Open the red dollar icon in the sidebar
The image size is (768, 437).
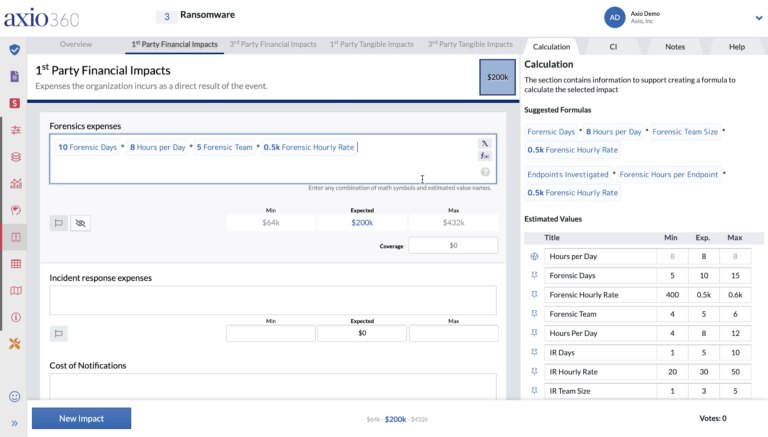click(x=15, y=103)
